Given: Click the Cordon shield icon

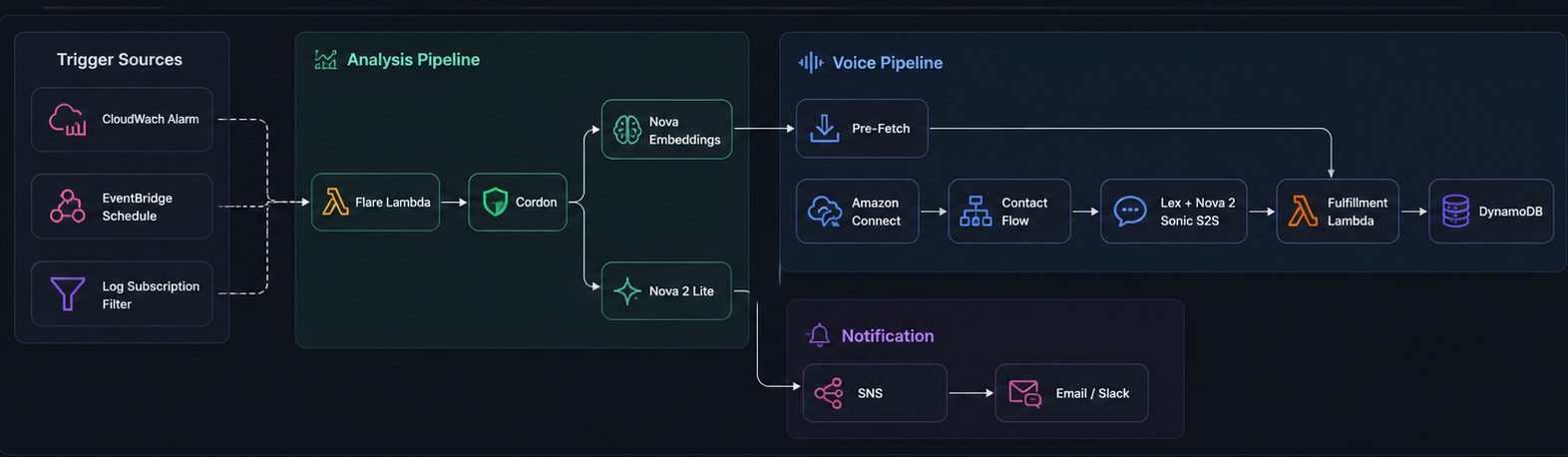Looking at the screenshot, I should (x=495, y=203).
